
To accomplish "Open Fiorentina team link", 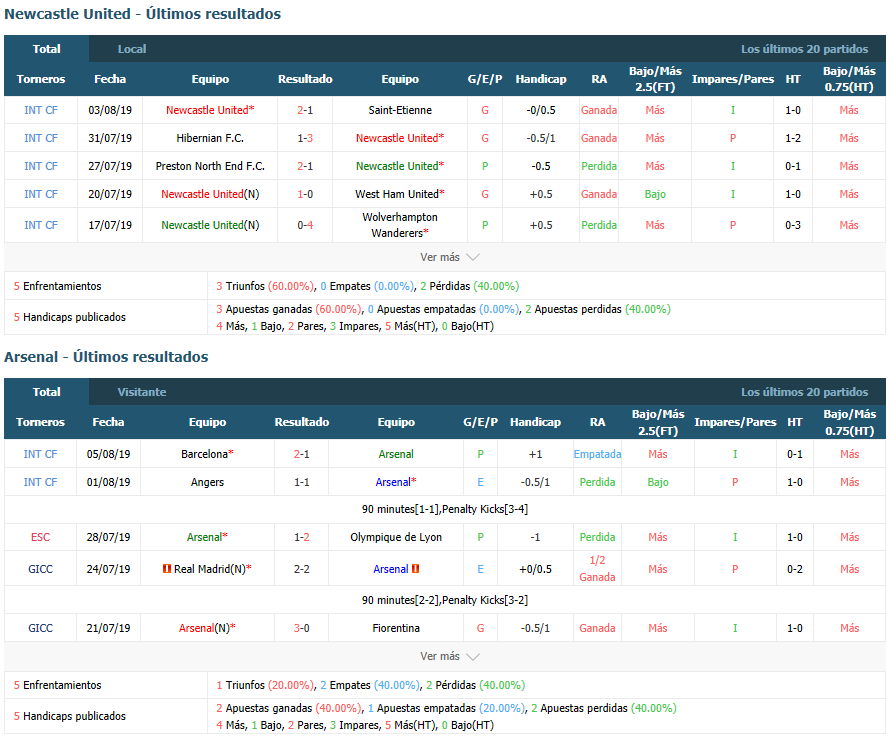I will (396, 628).
